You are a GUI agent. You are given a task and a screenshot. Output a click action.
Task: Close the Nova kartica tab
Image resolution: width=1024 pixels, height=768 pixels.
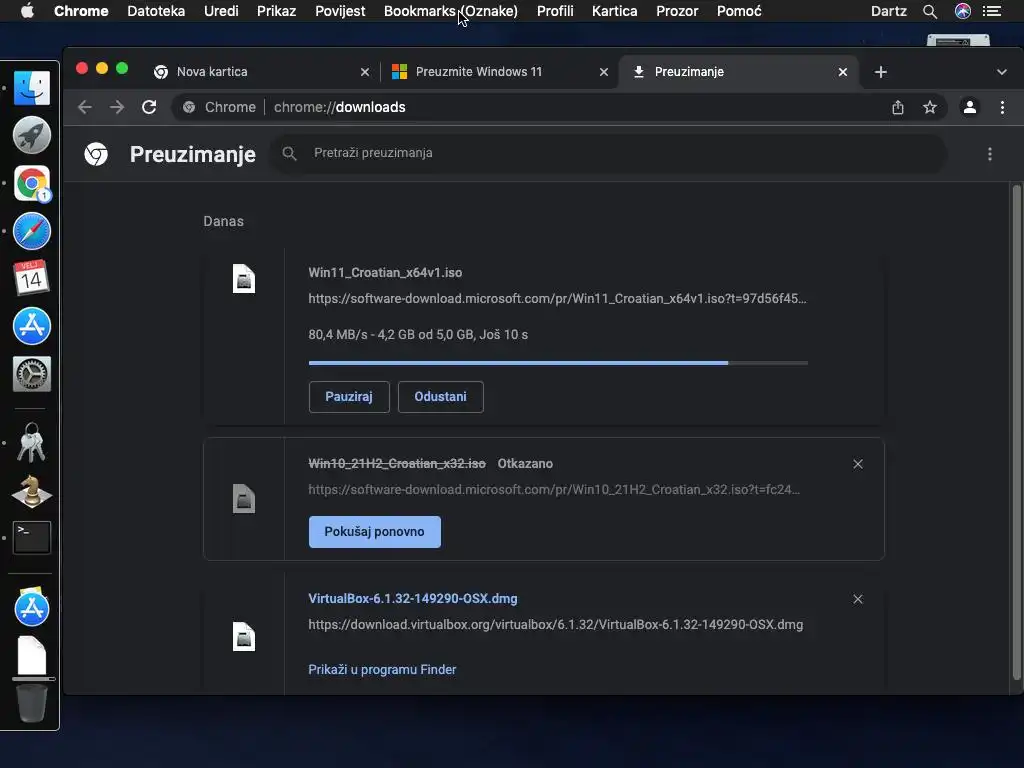tap(365, 72)
